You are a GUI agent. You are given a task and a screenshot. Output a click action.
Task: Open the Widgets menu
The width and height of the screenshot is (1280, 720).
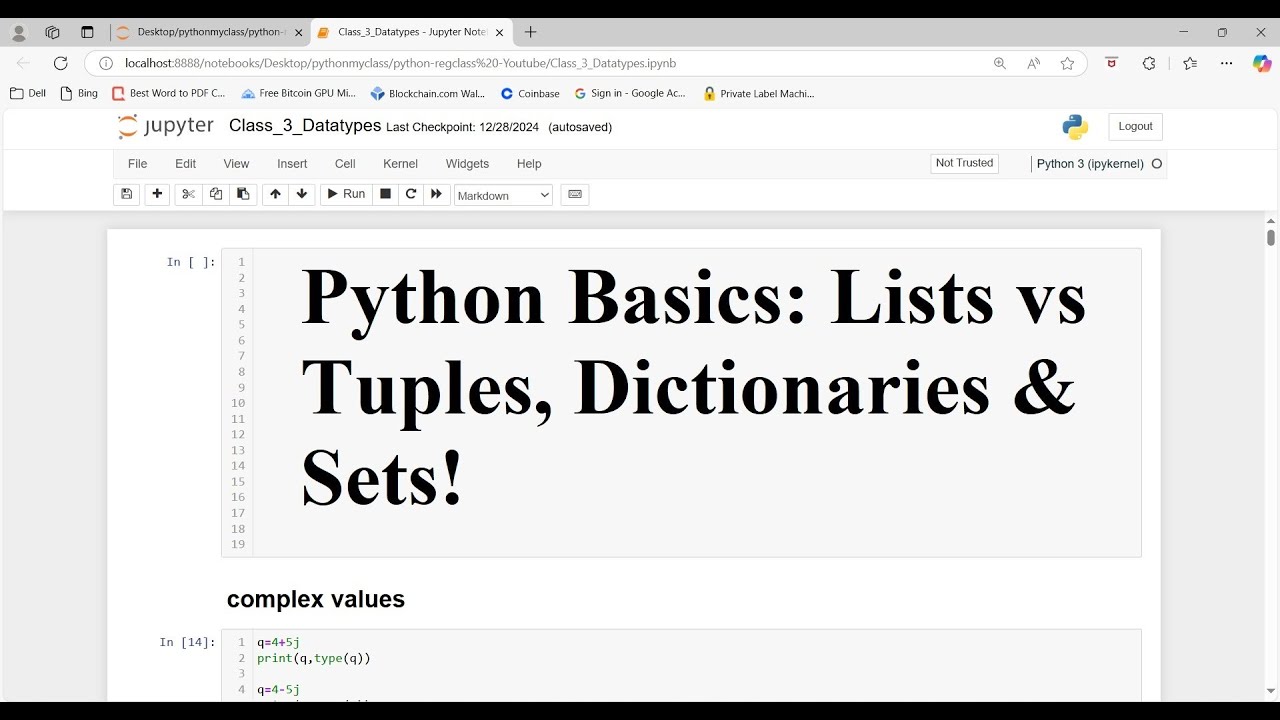point(467,164)
